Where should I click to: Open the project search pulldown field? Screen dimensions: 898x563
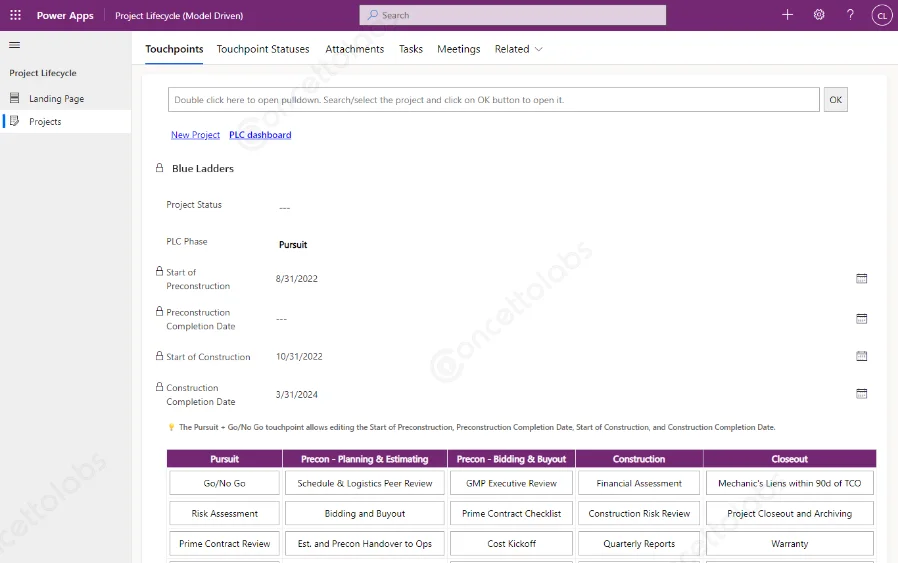[493, 100]
